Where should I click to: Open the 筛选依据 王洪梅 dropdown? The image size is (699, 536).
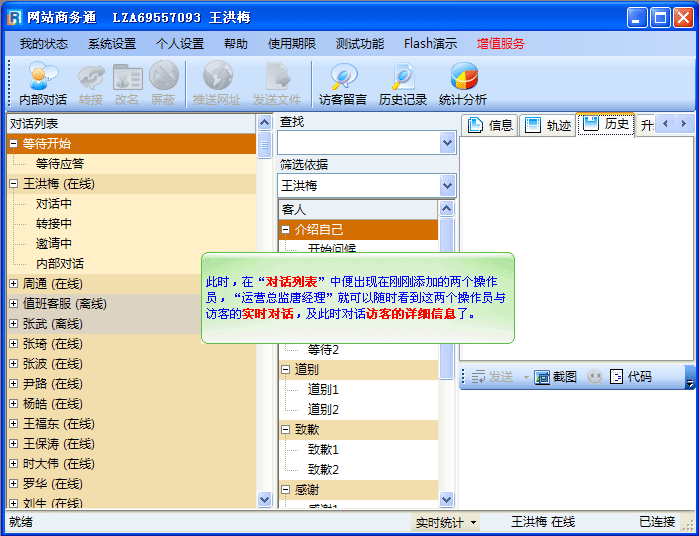[x=447, y=186]
